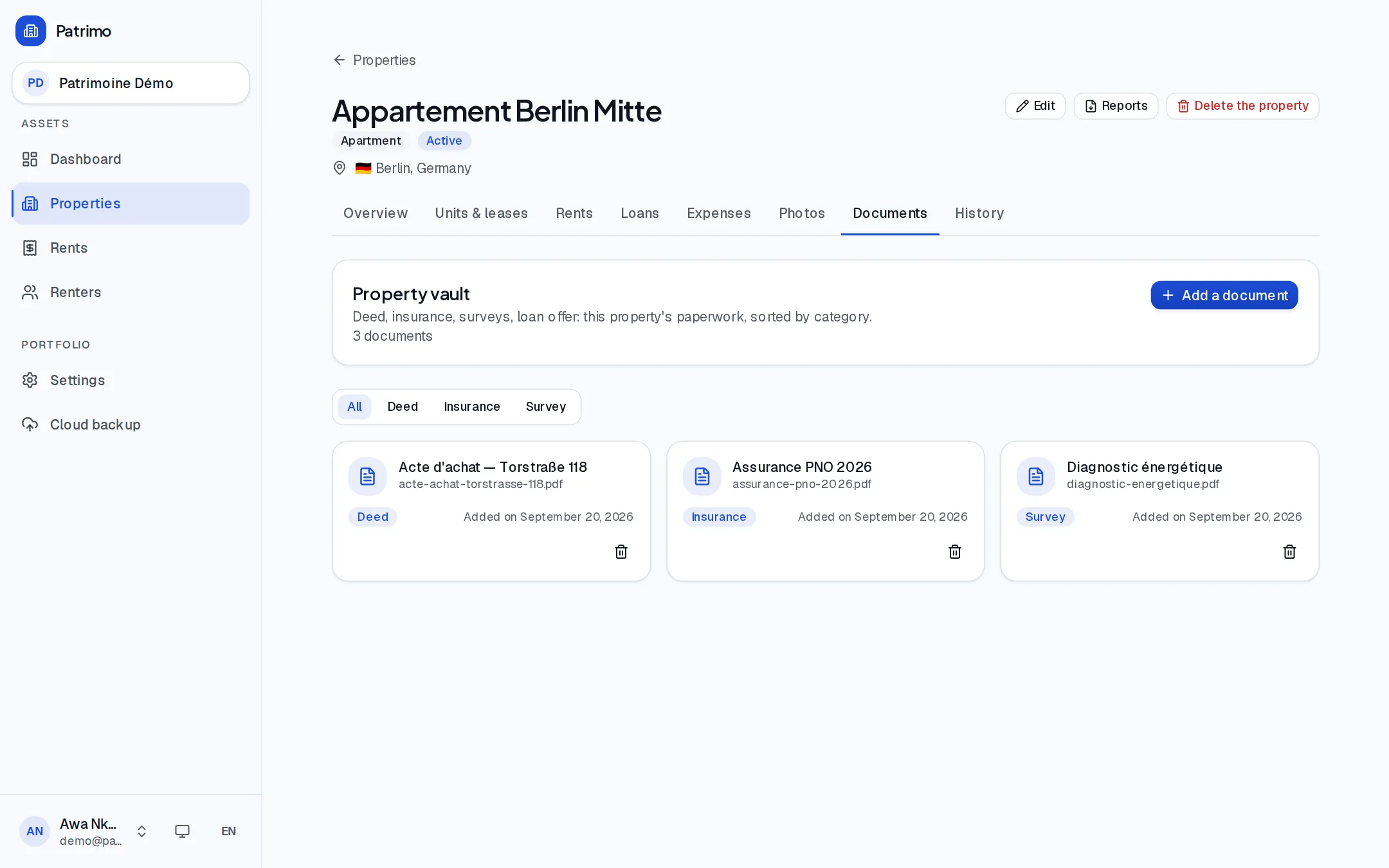Switch to the Units & leases tab
1389x868 pixels.
pyautogui.click(x=482, y=213)
